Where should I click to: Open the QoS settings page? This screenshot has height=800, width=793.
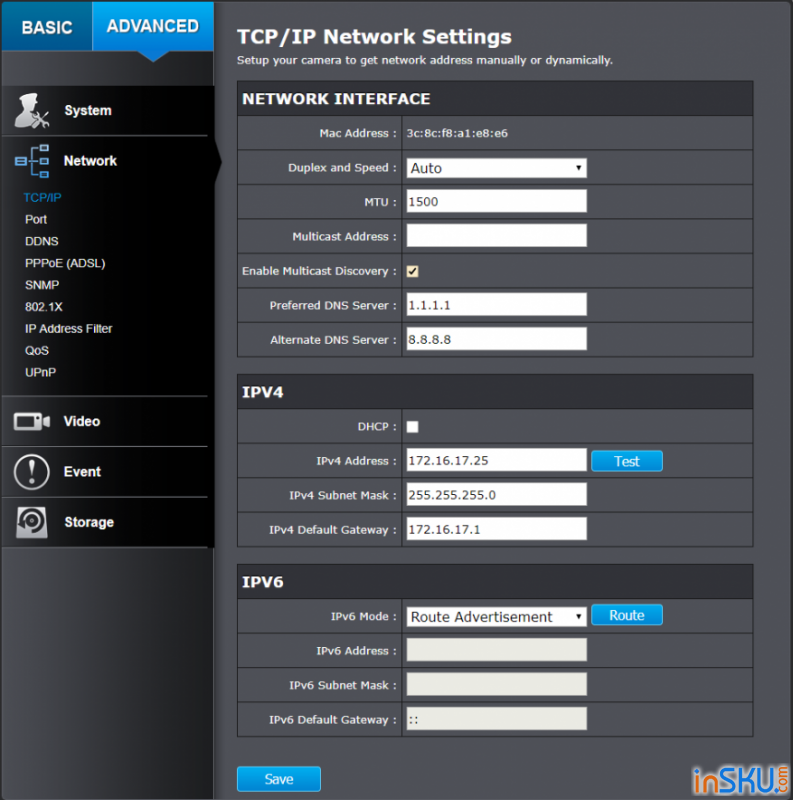pyautogui.click(x=37, y=351)
